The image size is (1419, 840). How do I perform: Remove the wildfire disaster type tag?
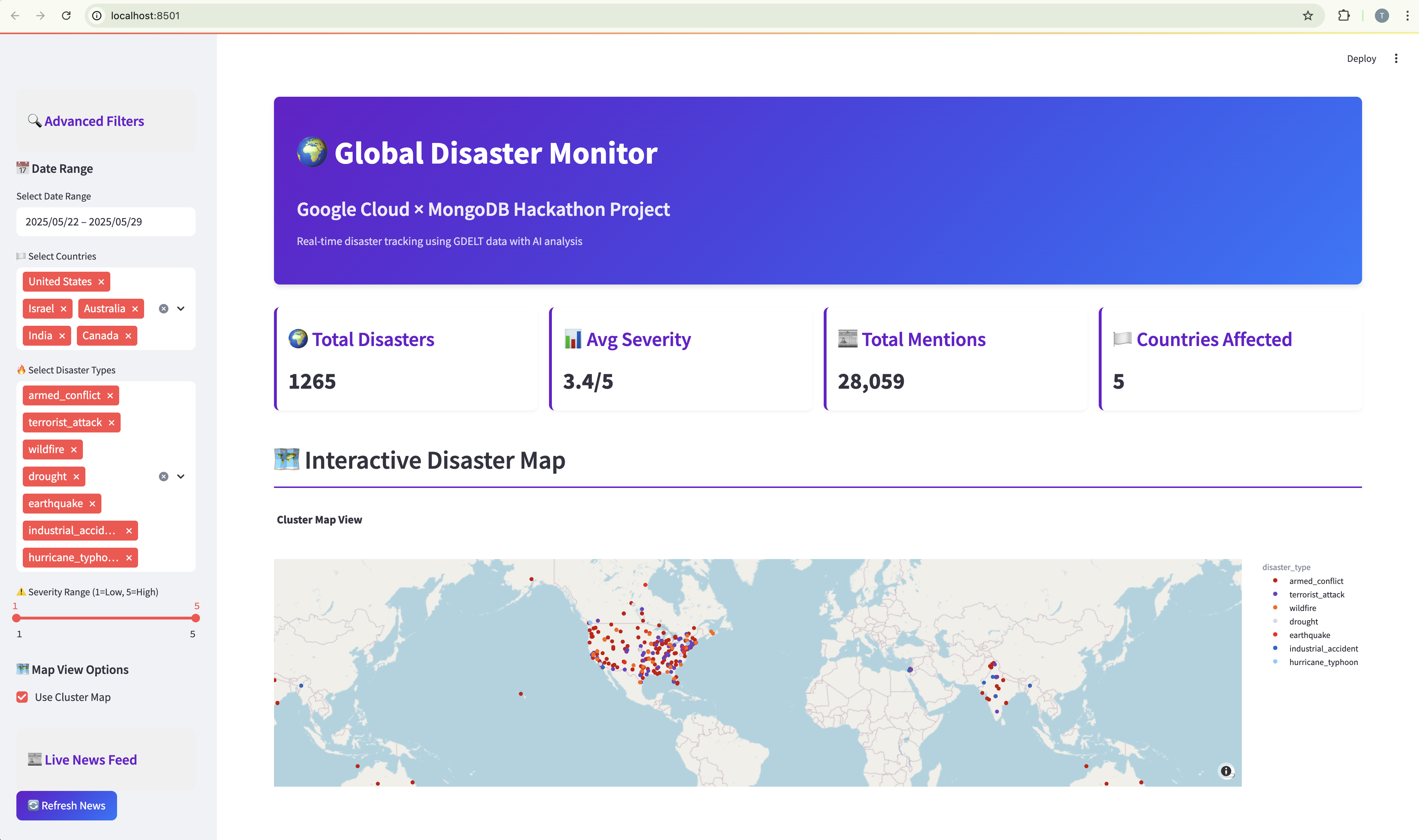pyautogui.click(x=74, y=450)
